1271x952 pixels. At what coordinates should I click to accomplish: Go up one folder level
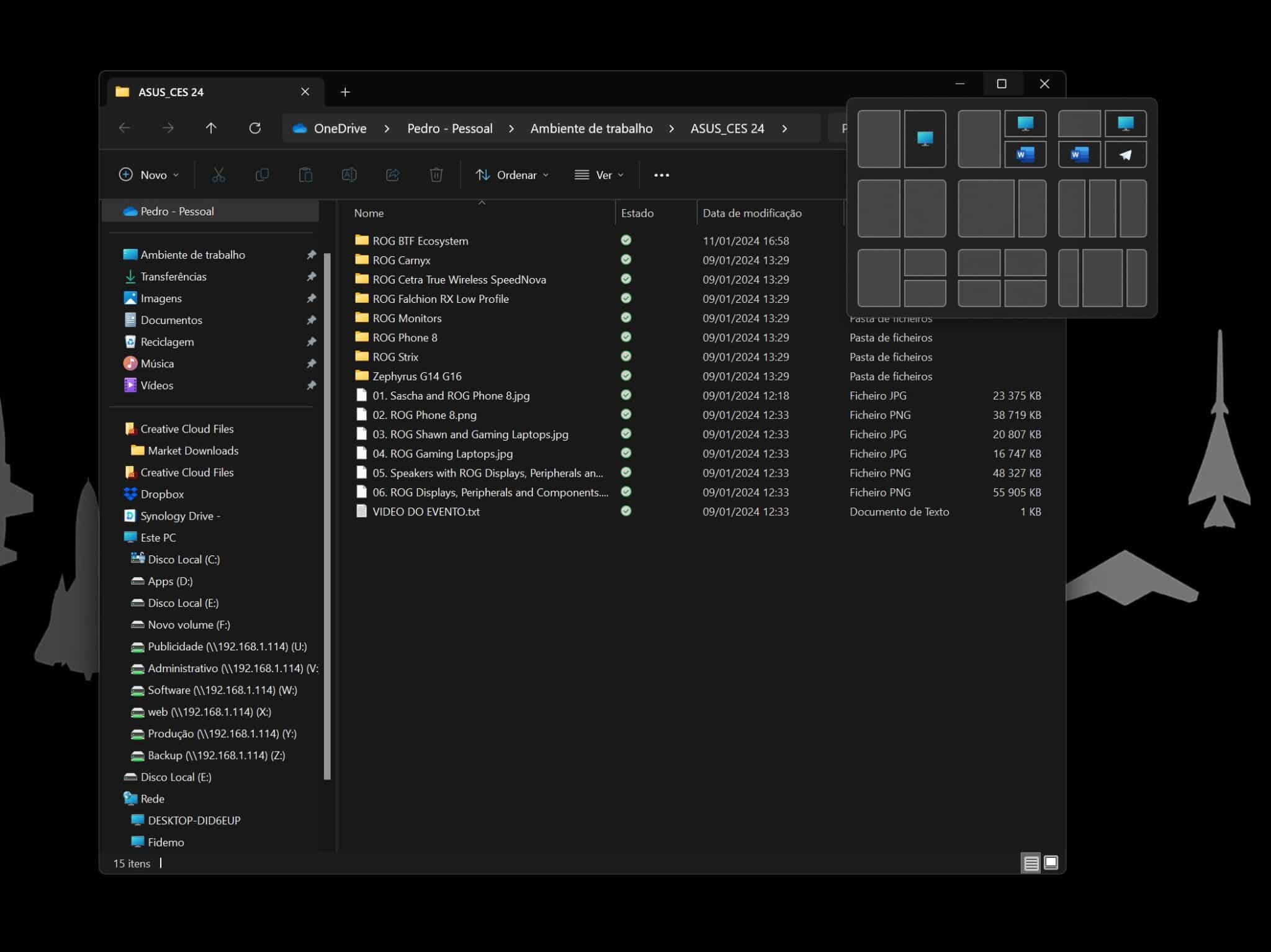[x=211, y=128]
